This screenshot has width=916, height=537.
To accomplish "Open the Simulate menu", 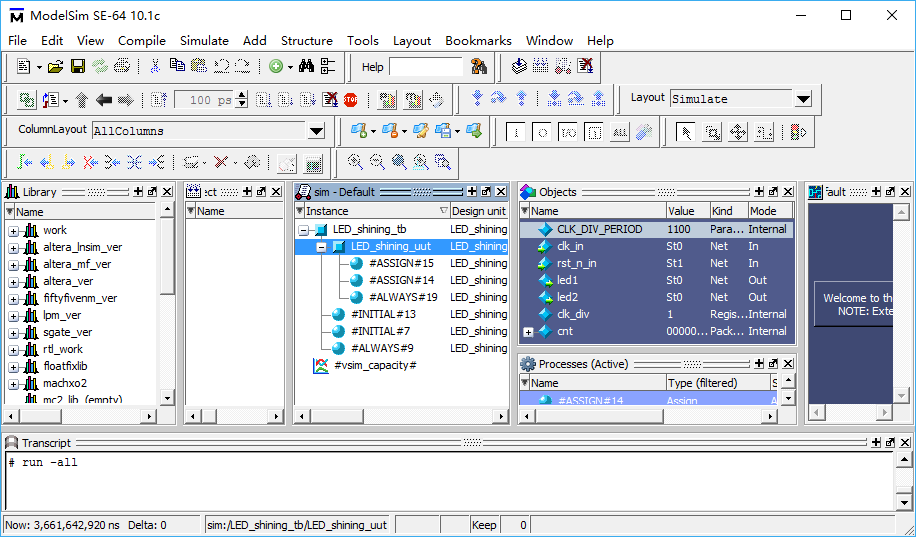I will pyautogui.click(x=204, y=40).
